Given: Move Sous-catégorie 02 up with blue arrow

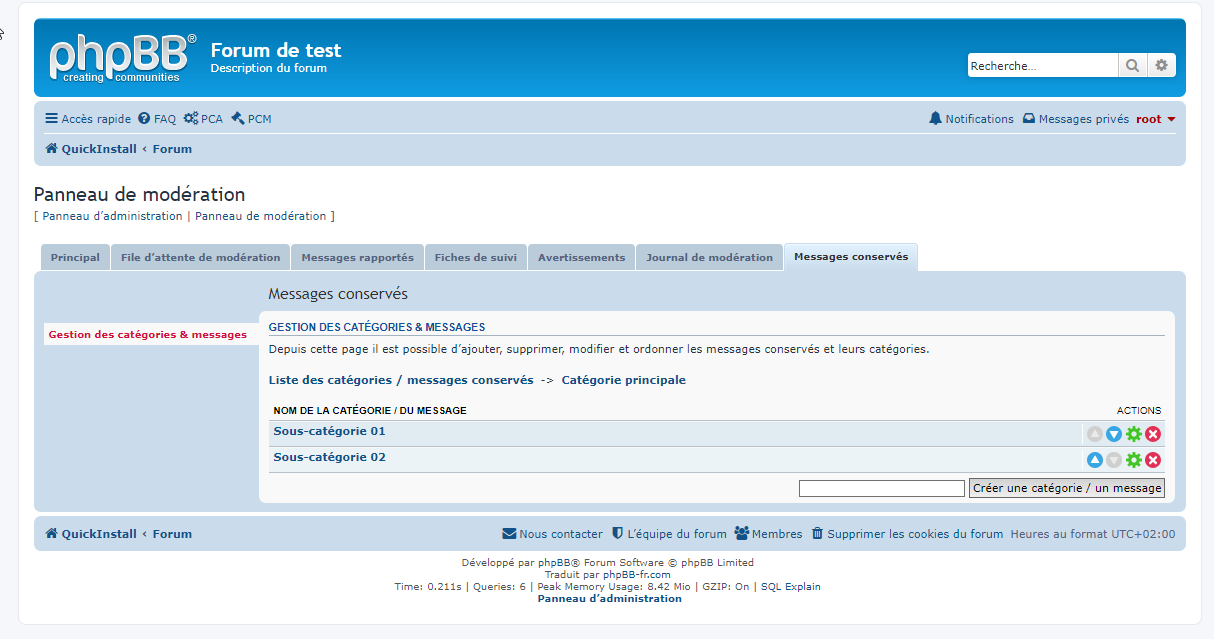Looking at the screenshot, I should coord(1095,460).
